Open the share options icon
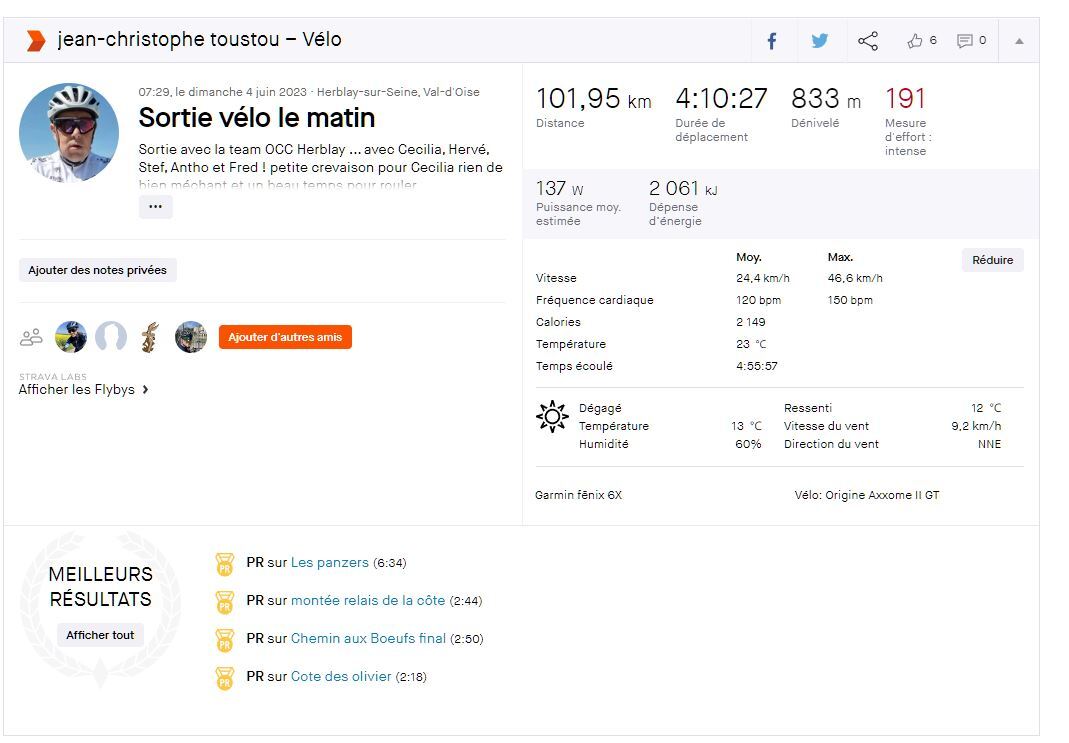The height and width of the screenshot is (743, 1069). (868, 41)
